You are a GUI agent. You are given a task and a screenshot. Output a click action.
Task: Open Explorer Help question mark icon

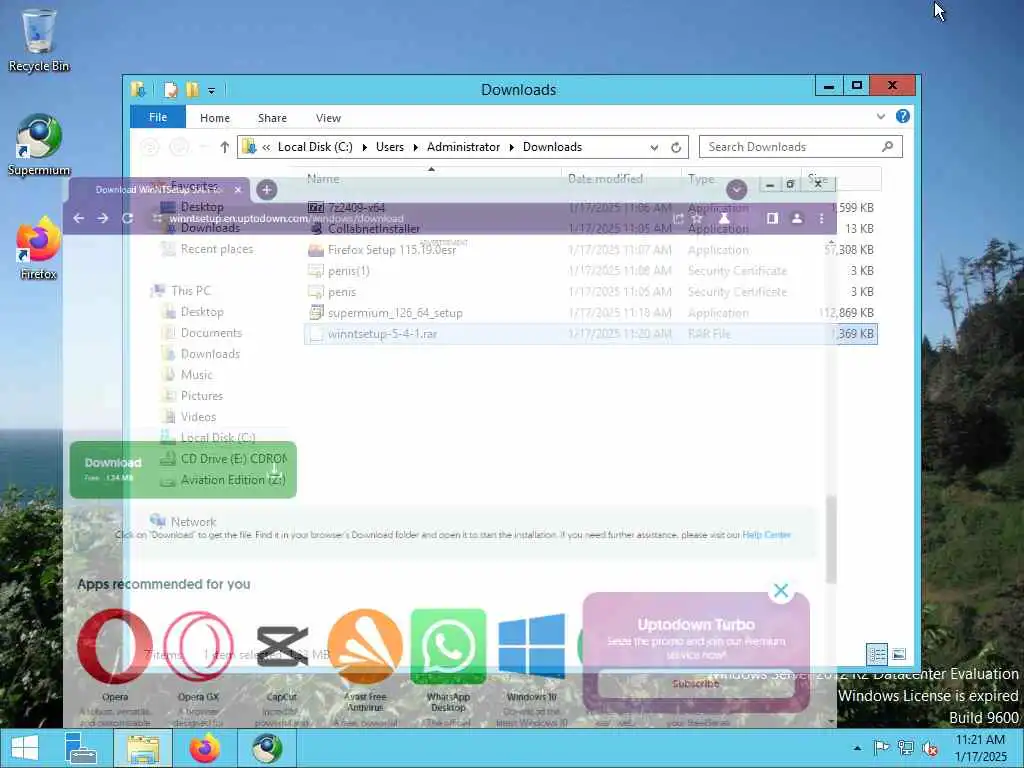(903, 116)
